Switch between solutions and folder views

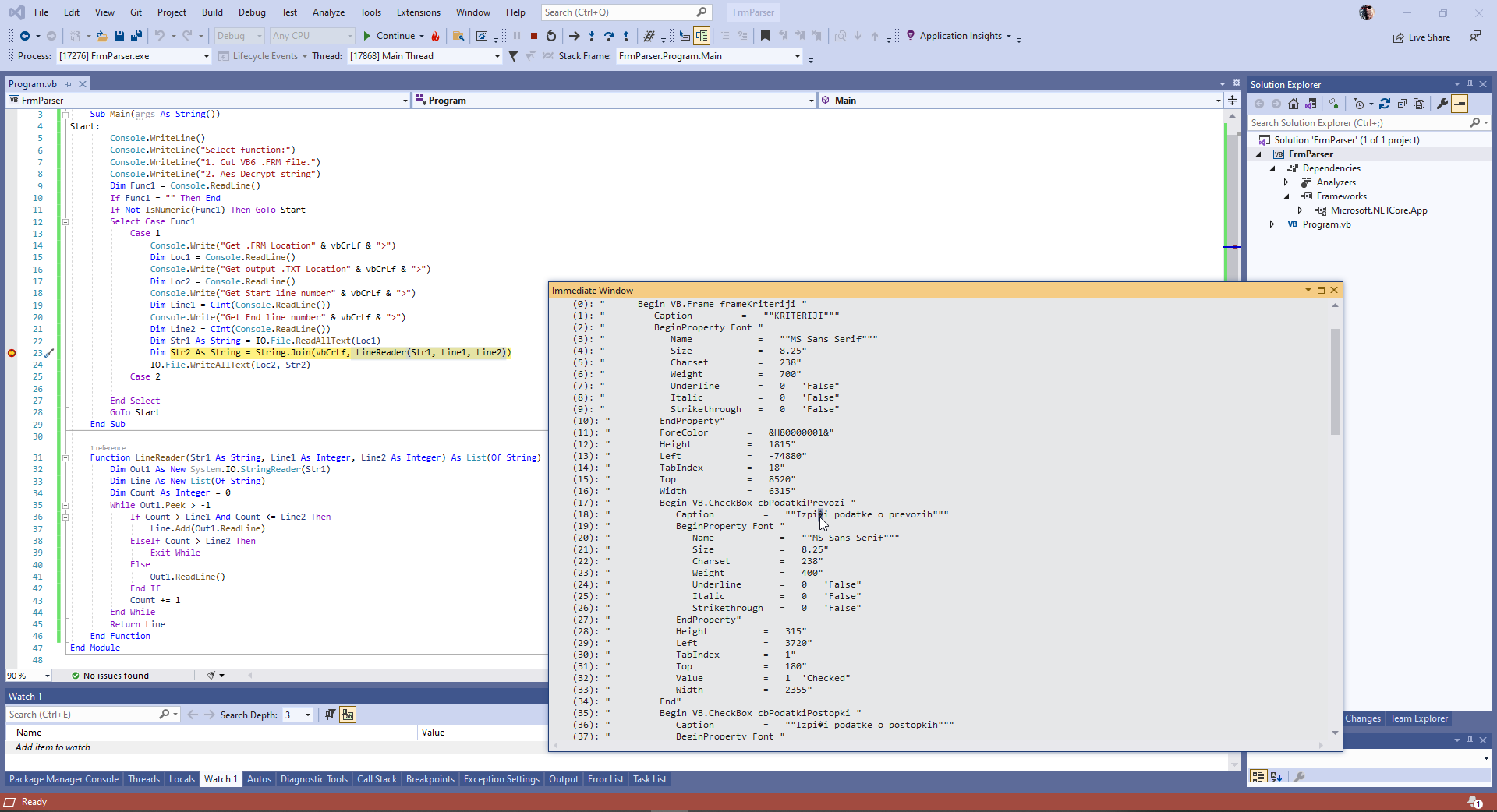pyautogui.click(x=1311, y=104)
